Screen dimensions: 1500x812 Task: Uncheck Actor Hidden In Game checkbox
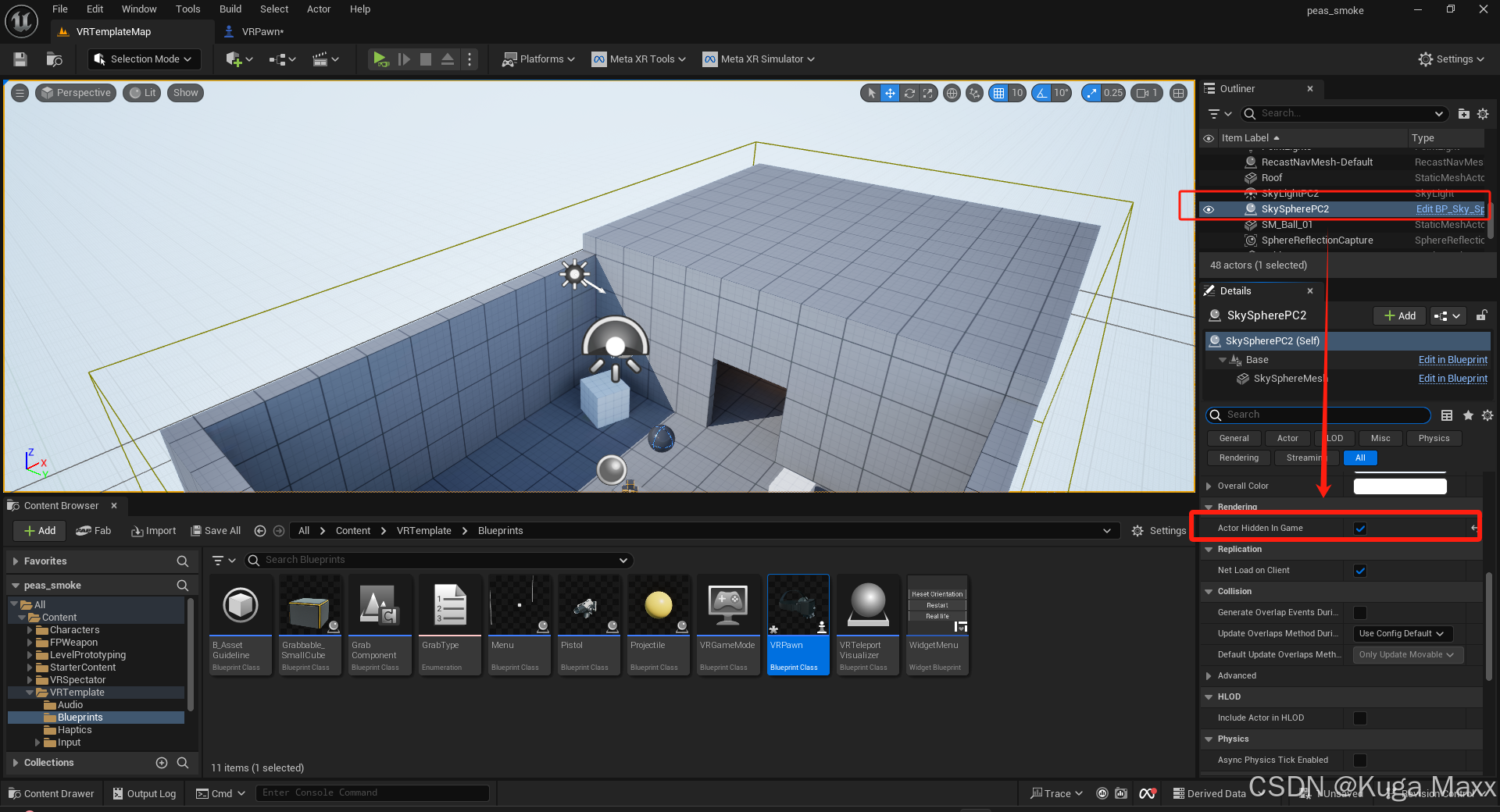point(1360,529)
